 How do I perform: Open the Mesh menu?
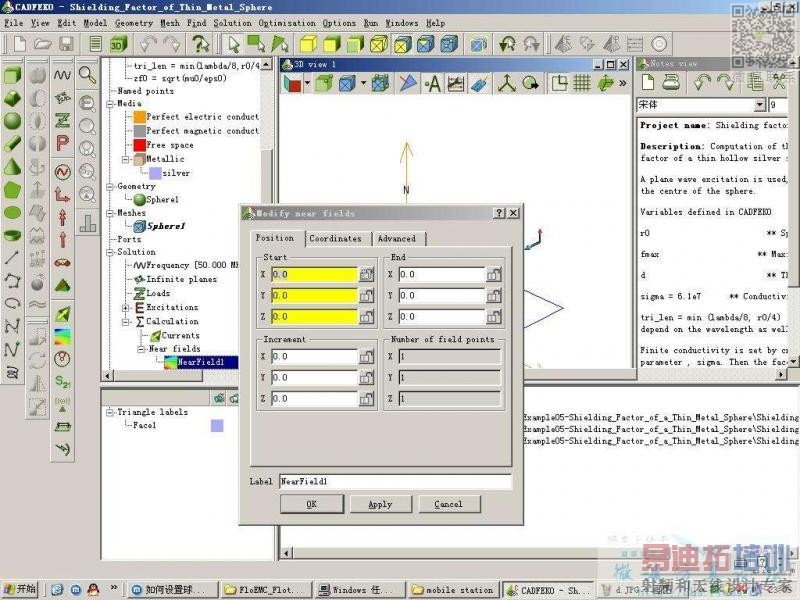pyautogui.click(x=170, y=23)
